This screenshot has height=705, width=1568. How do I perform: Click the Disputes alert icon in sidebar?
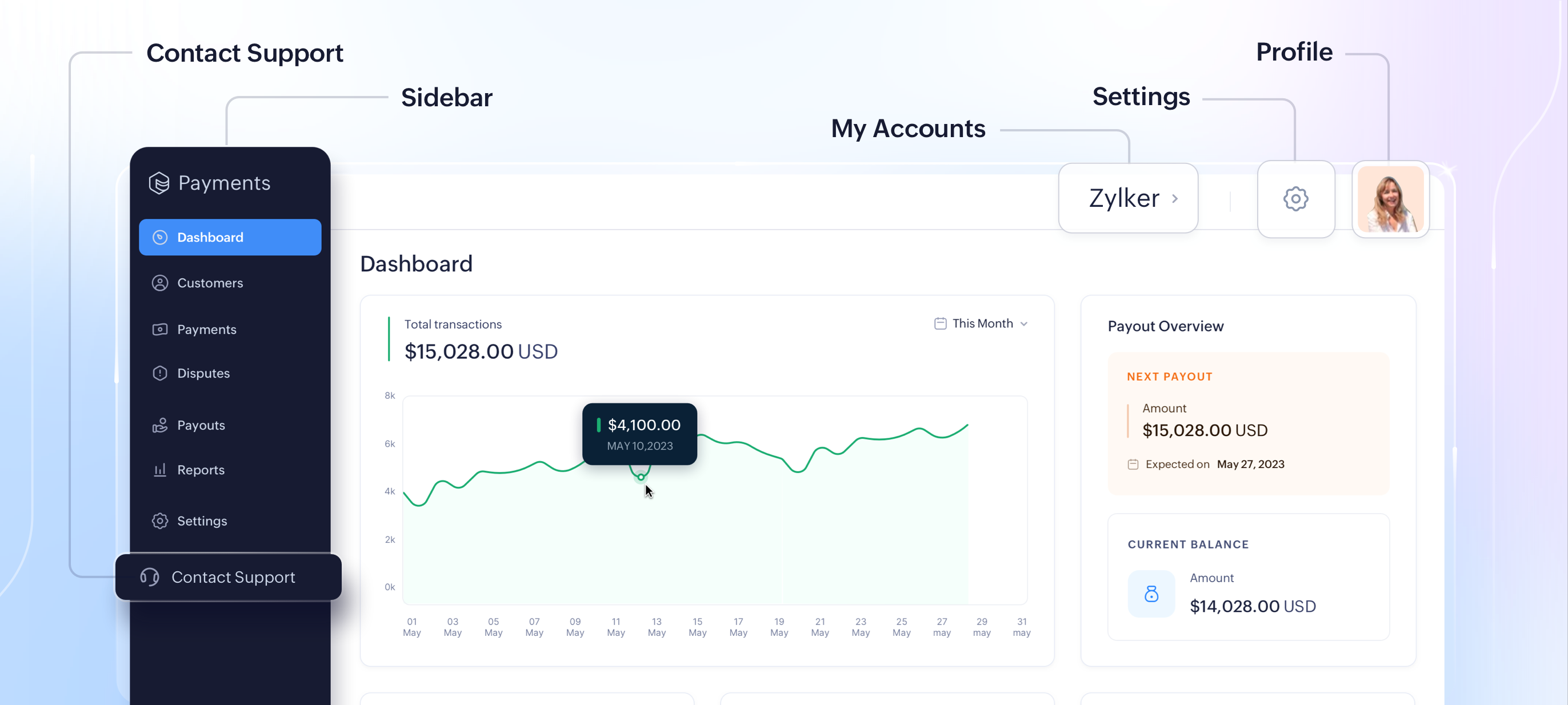[160, 373]
